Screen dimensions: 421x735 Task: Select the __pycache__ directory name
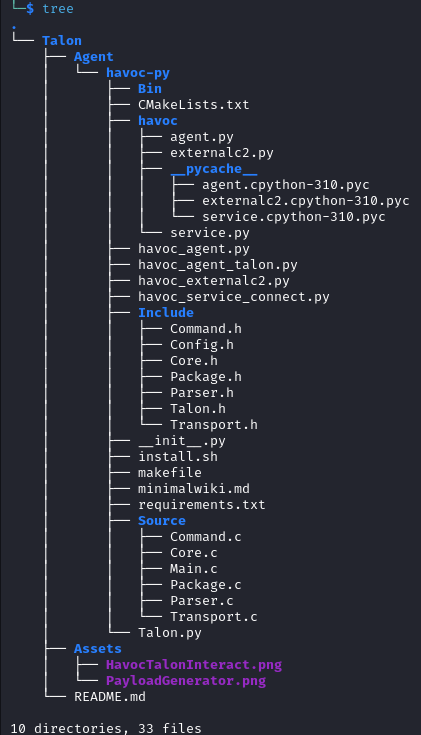[x=214, y=169]
